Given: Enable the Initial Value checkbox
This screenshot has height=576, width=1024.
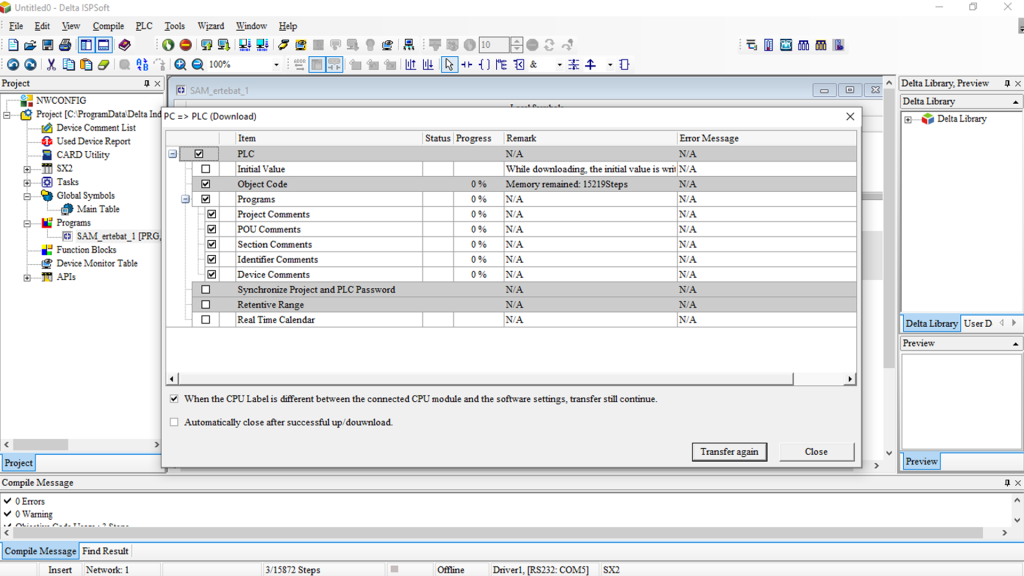Looking at the screenshot, I should click(206, 168).
